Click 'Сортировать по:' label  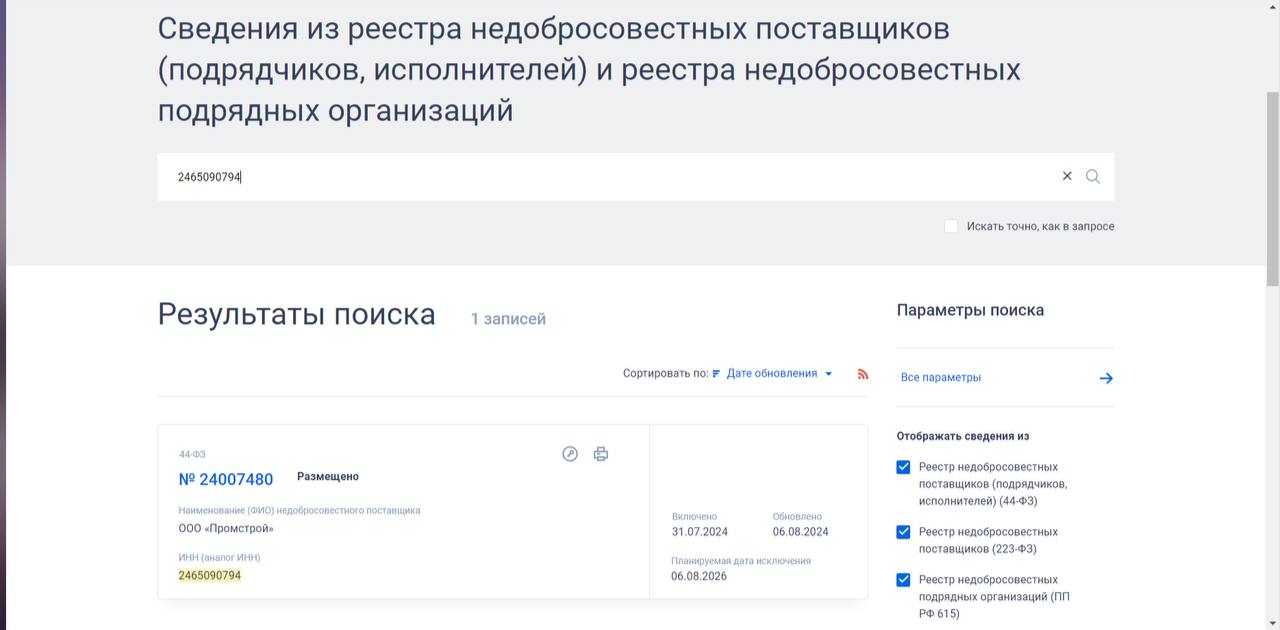pos(665,374)
